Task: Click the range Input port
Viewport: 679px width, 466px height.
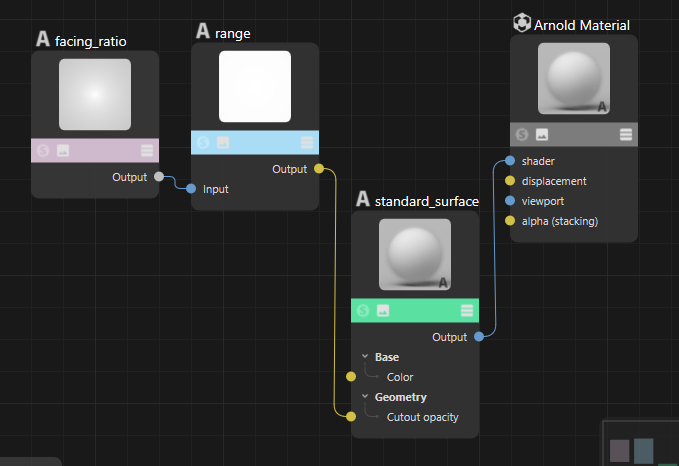Action: (x=191, y=189)
